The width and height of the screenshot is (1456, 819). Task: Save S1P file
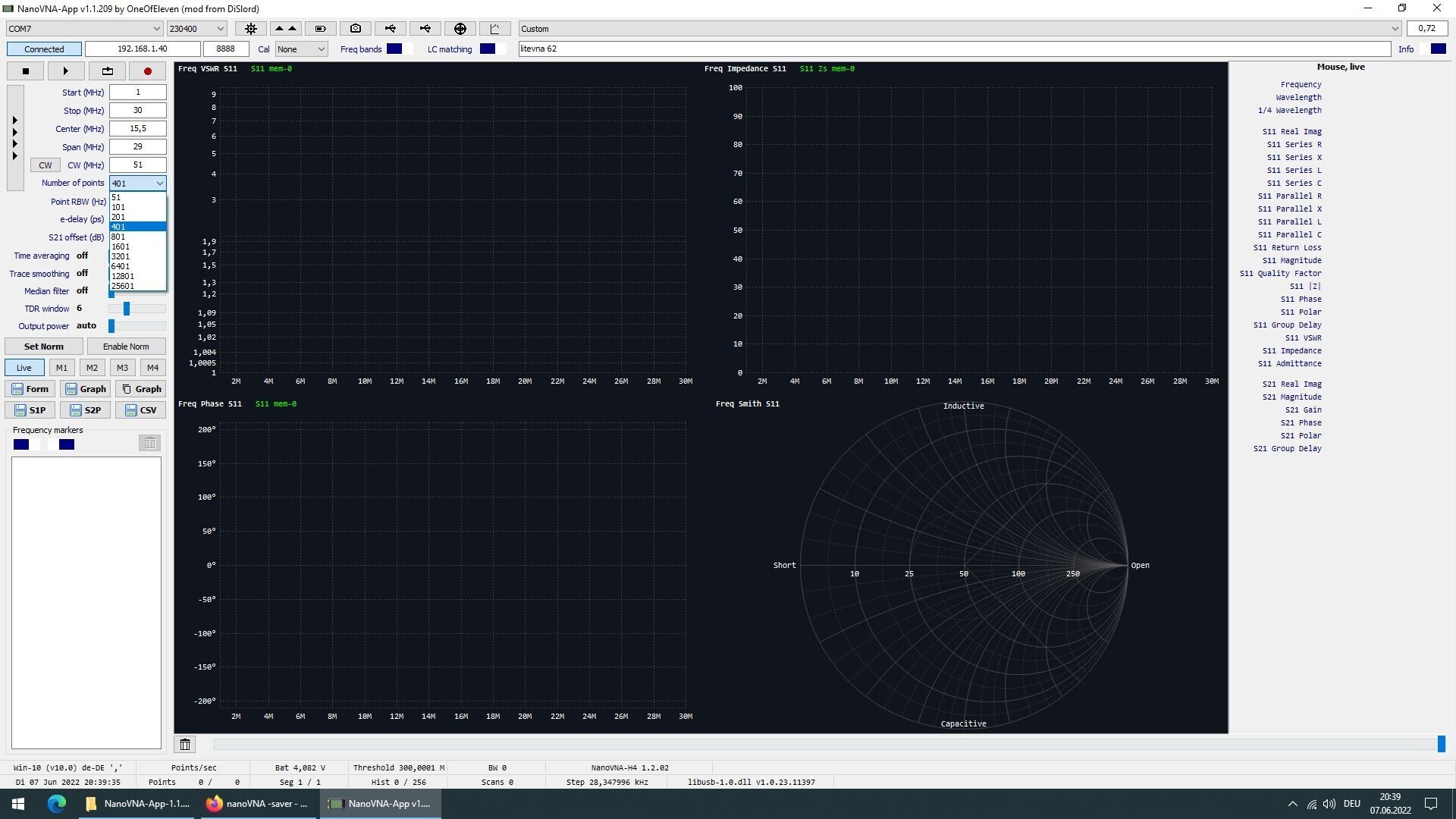[x=30, y=410]
